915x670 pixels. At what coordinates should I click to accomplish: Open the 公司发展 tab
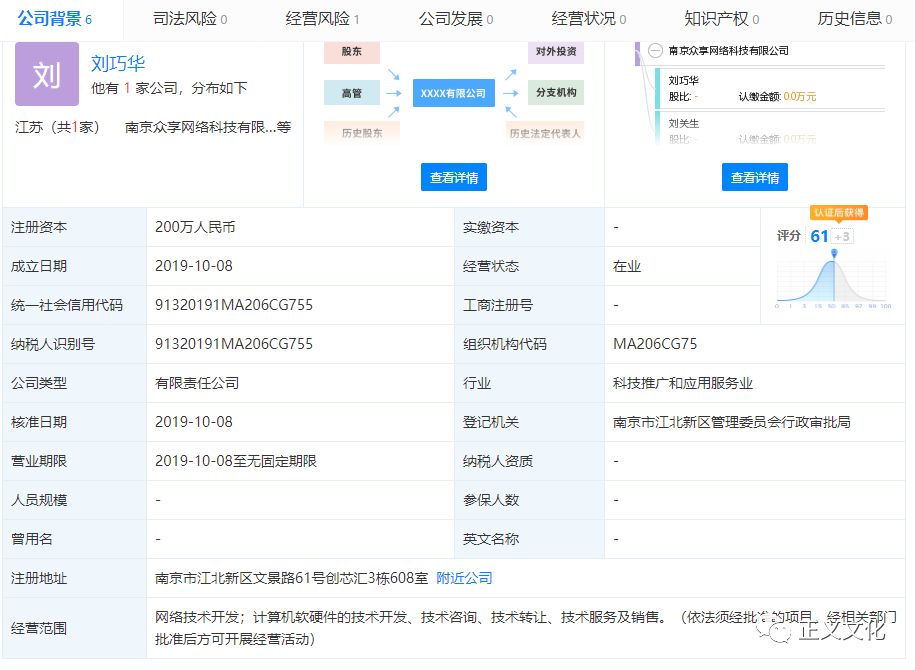point(456,19)
